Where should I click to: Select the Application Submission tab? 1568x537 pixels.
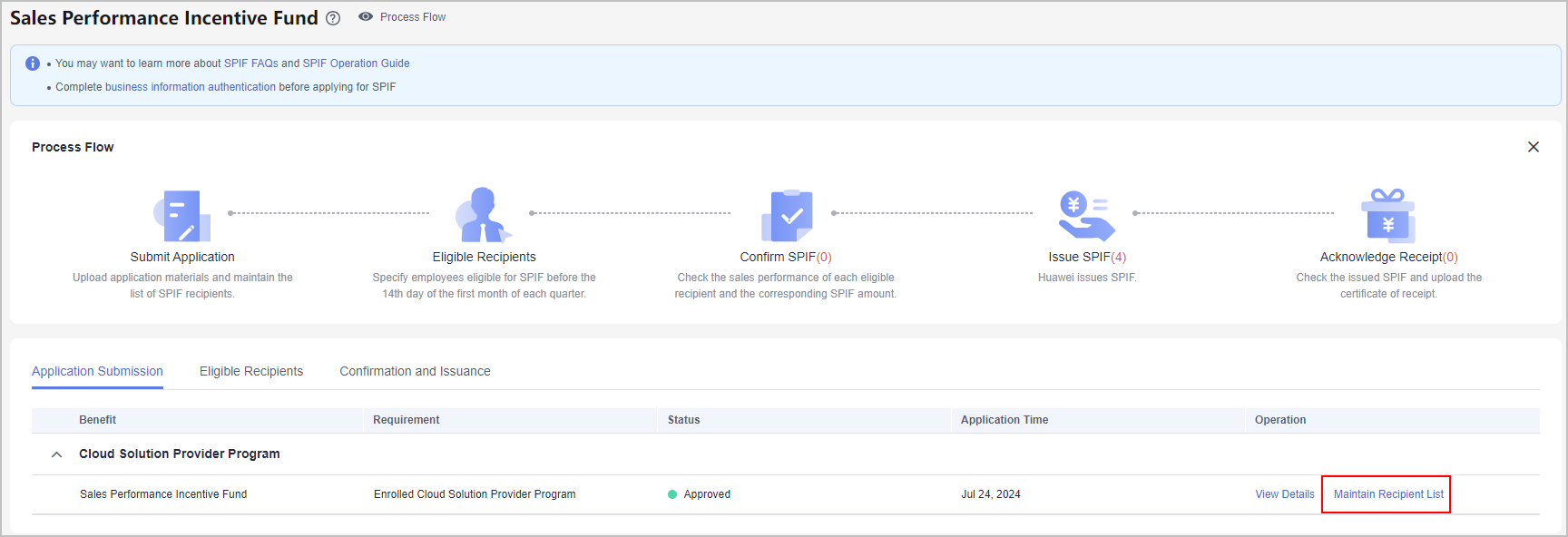[97, 371]
